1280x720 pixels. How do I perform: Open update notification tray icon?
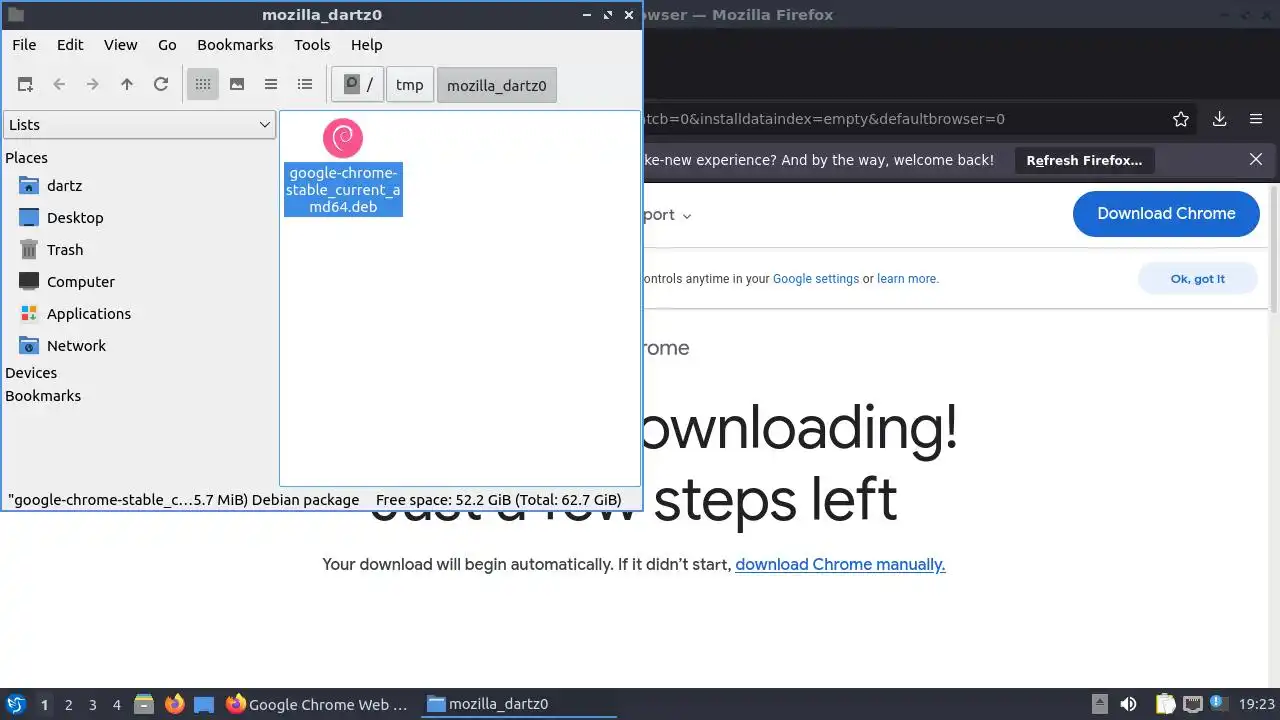pyautogui.click(x=1219, y=704)
